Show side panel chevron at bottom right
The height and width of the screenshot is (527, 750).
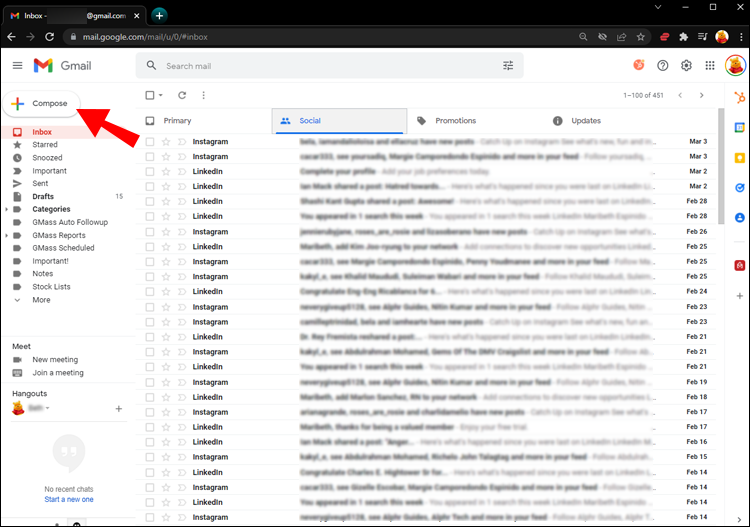739,519
